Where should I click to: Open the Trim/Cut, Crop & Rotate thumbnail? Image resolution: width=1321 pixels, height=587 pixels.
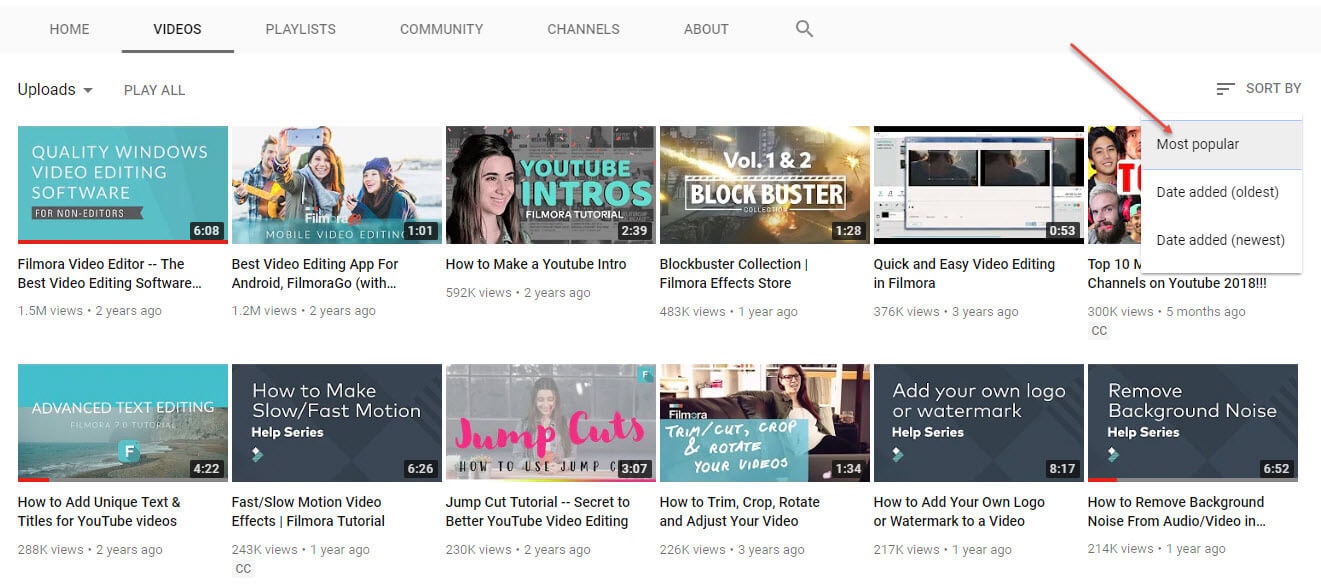click(765, 423)
